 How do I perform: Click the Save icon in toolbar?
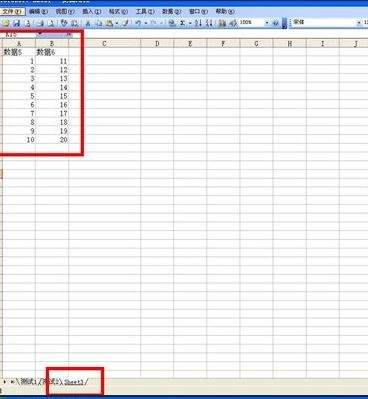click(x=16, y=23)
